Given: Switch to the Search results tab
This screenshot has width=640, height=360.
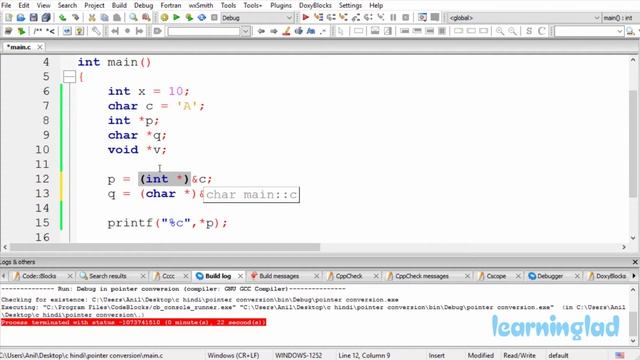Looking at the screenshot, I should click(x=108, y=276).
